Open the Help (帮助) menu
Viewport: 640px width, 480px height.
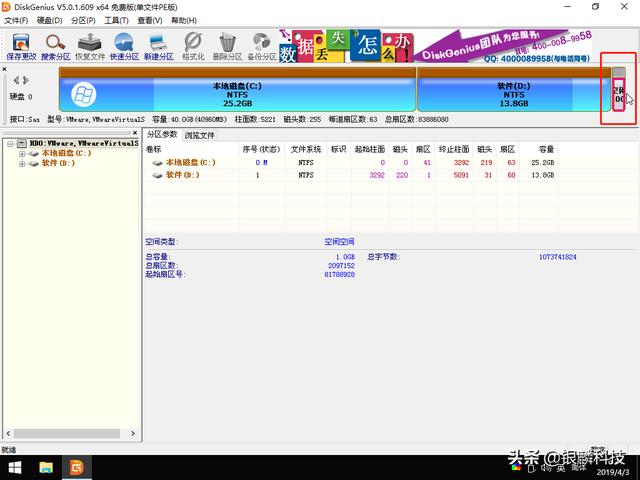(x=184, y=20)
